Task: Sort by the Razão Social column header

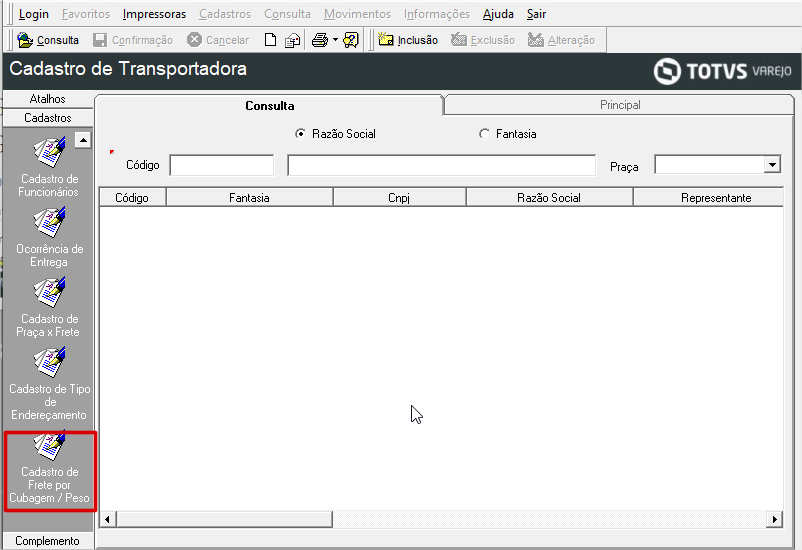Action: (x=549, y=197)
